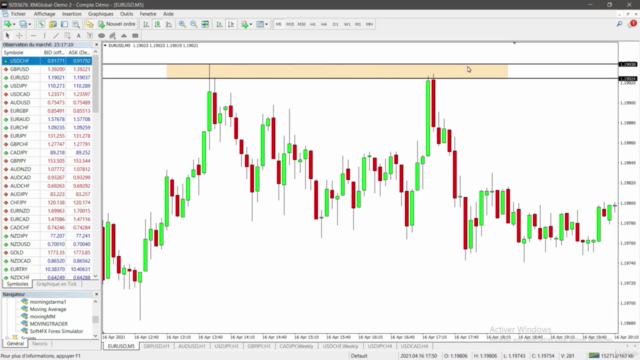Select the GOLD row in Market Watch
Viewport: 640px width, 360px height.
click(x=47, y=253)
